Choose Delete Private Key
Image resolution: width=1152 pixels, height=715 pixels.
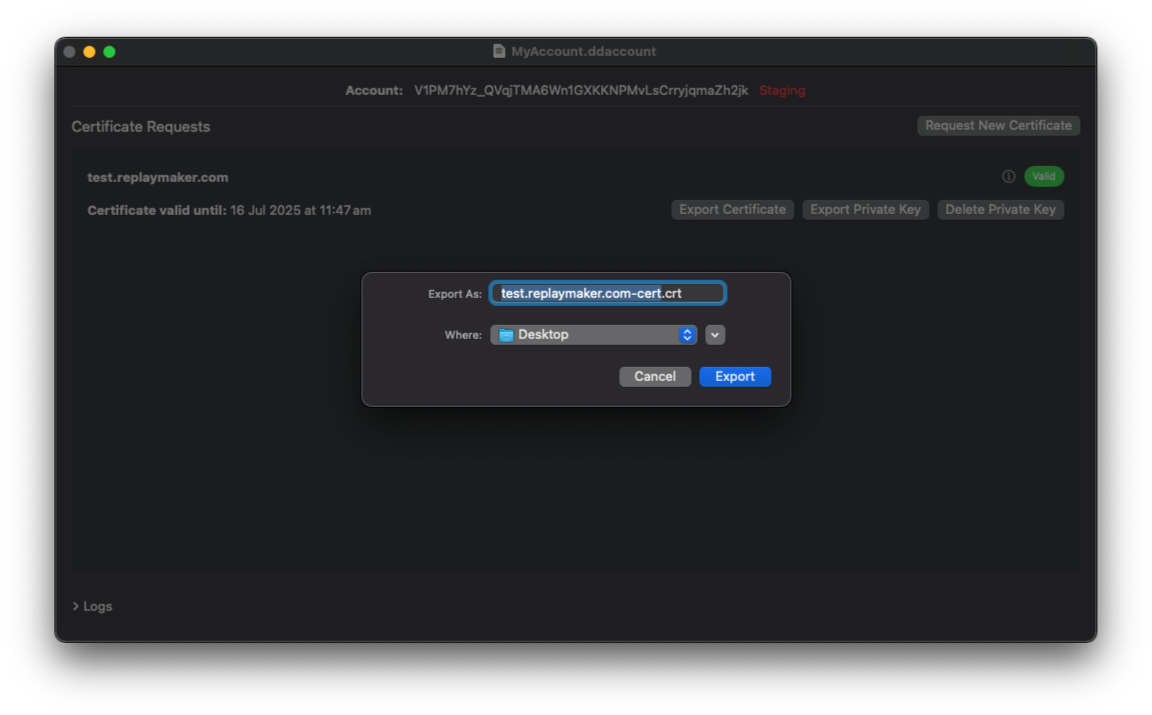click(1000, 210)
